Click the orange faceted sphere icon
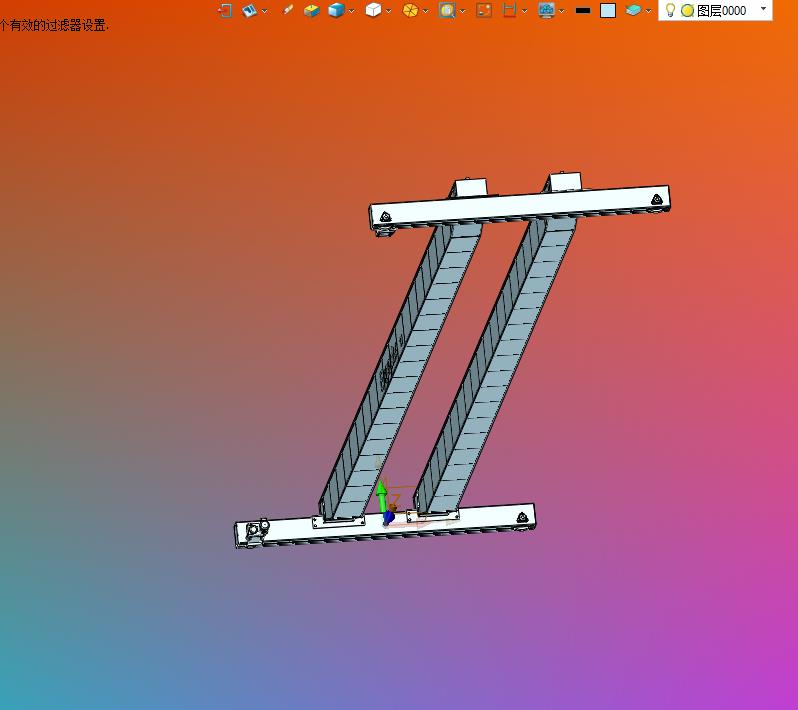798x710 pixels. [x=410, y=10]
